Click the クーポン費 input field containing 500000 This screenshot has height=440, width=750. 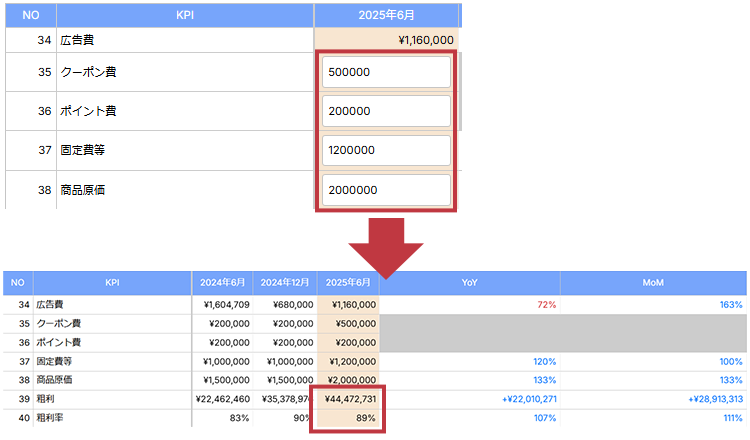(x=386, y=72)
